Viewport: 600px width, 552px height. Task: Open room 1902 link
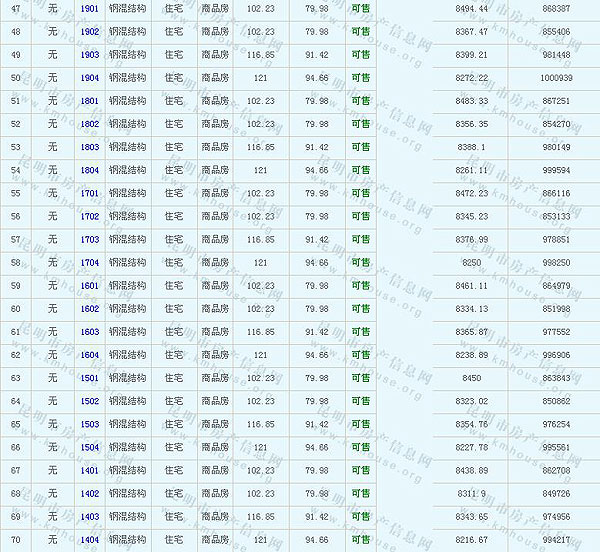90,31
